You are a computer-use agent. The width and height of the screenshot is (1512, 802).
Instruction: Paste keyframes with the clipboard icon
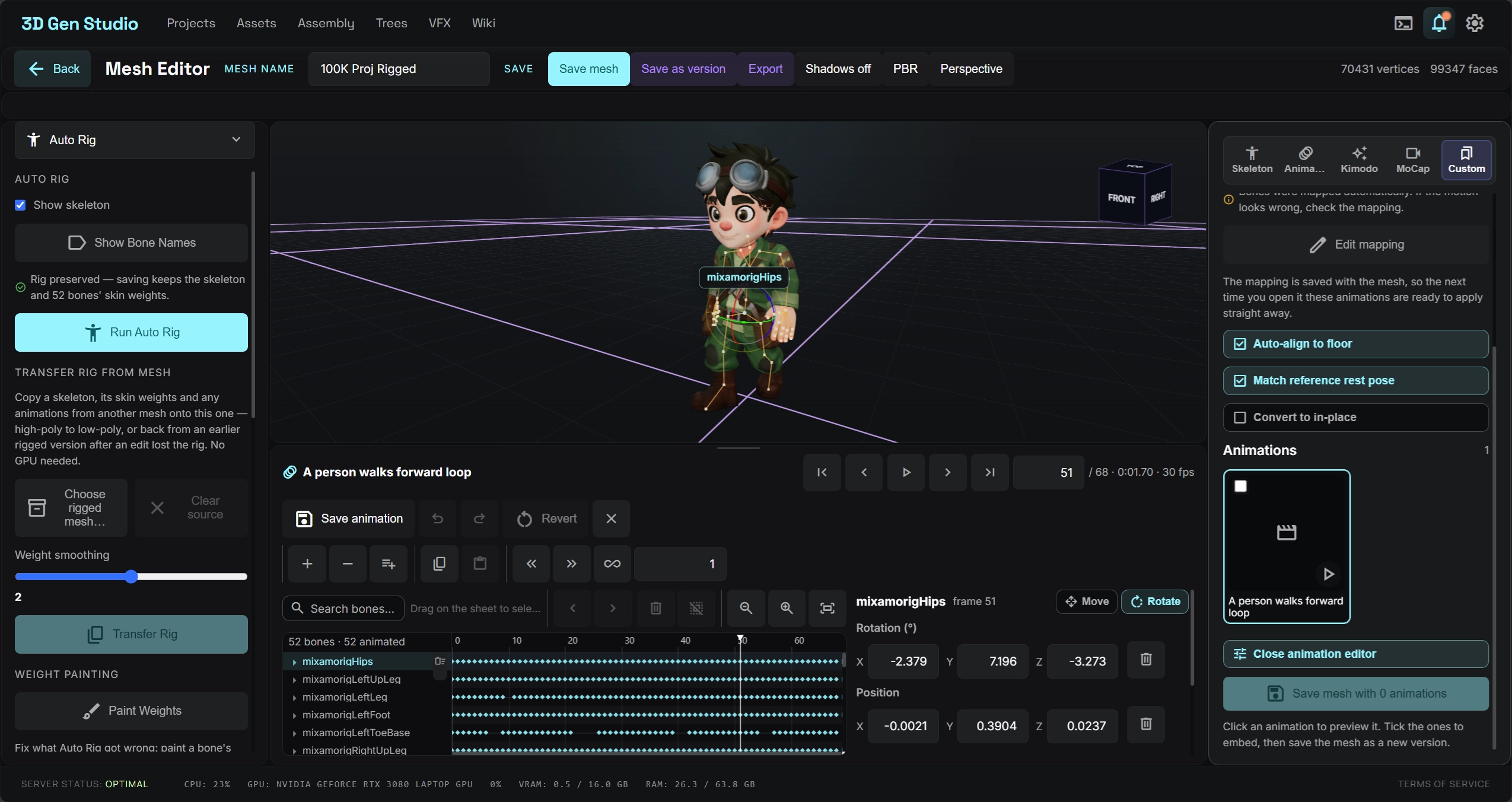click(480, 564)
